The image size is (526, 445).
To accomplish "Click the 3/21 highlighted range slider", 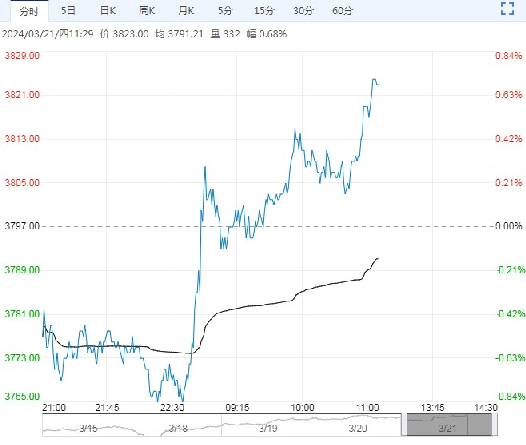I will 449,425.
